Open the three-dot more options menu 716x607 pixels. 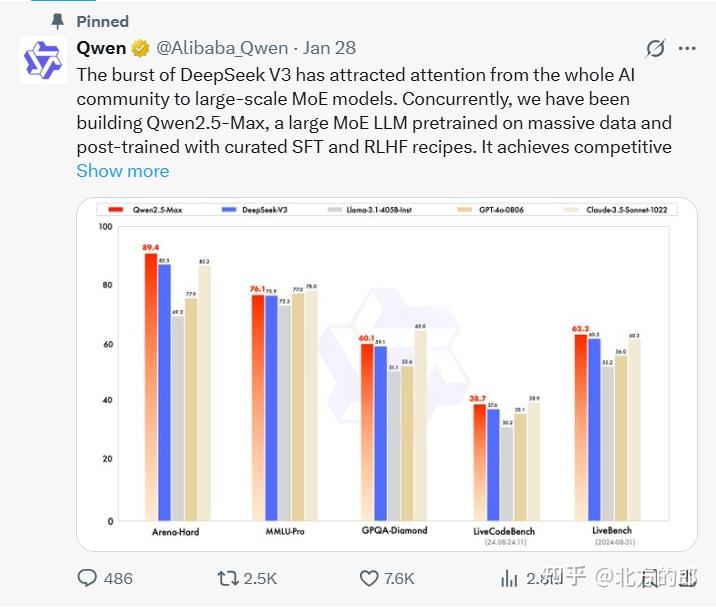(687, 48)
